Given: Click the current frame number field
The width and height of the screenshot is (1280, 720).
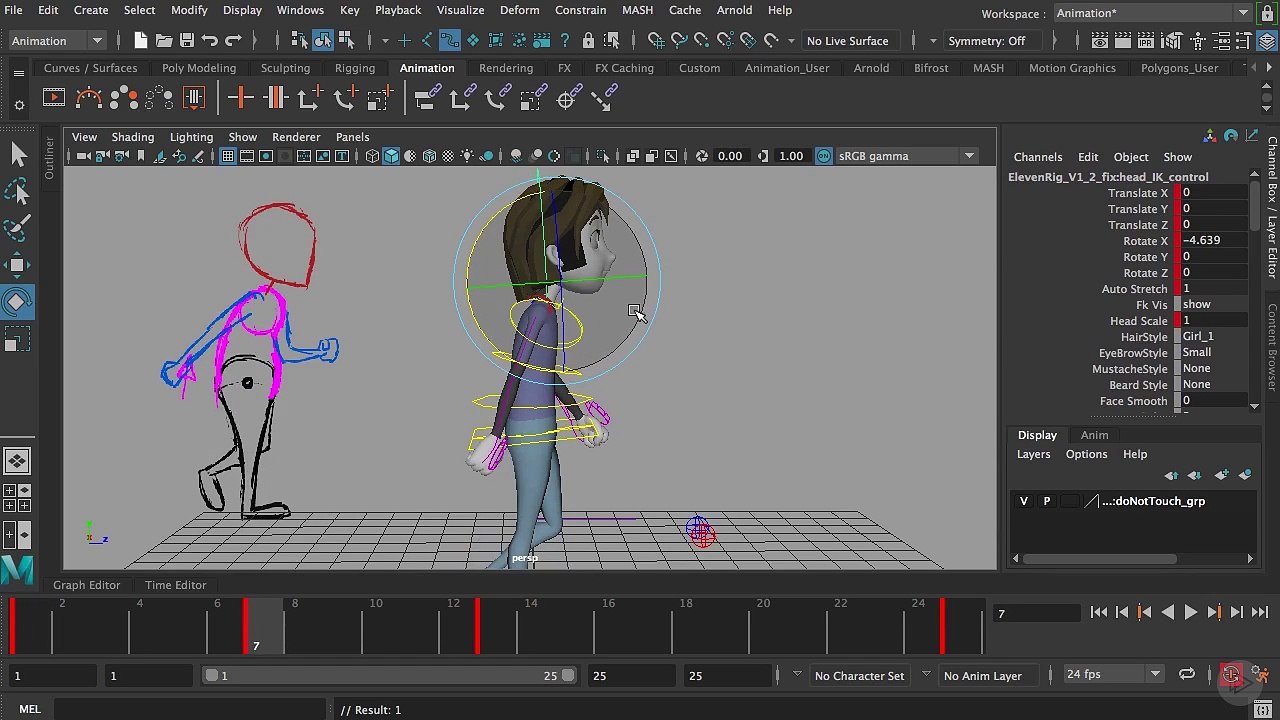Looking at the screenshot, I should pos(1036,613).
